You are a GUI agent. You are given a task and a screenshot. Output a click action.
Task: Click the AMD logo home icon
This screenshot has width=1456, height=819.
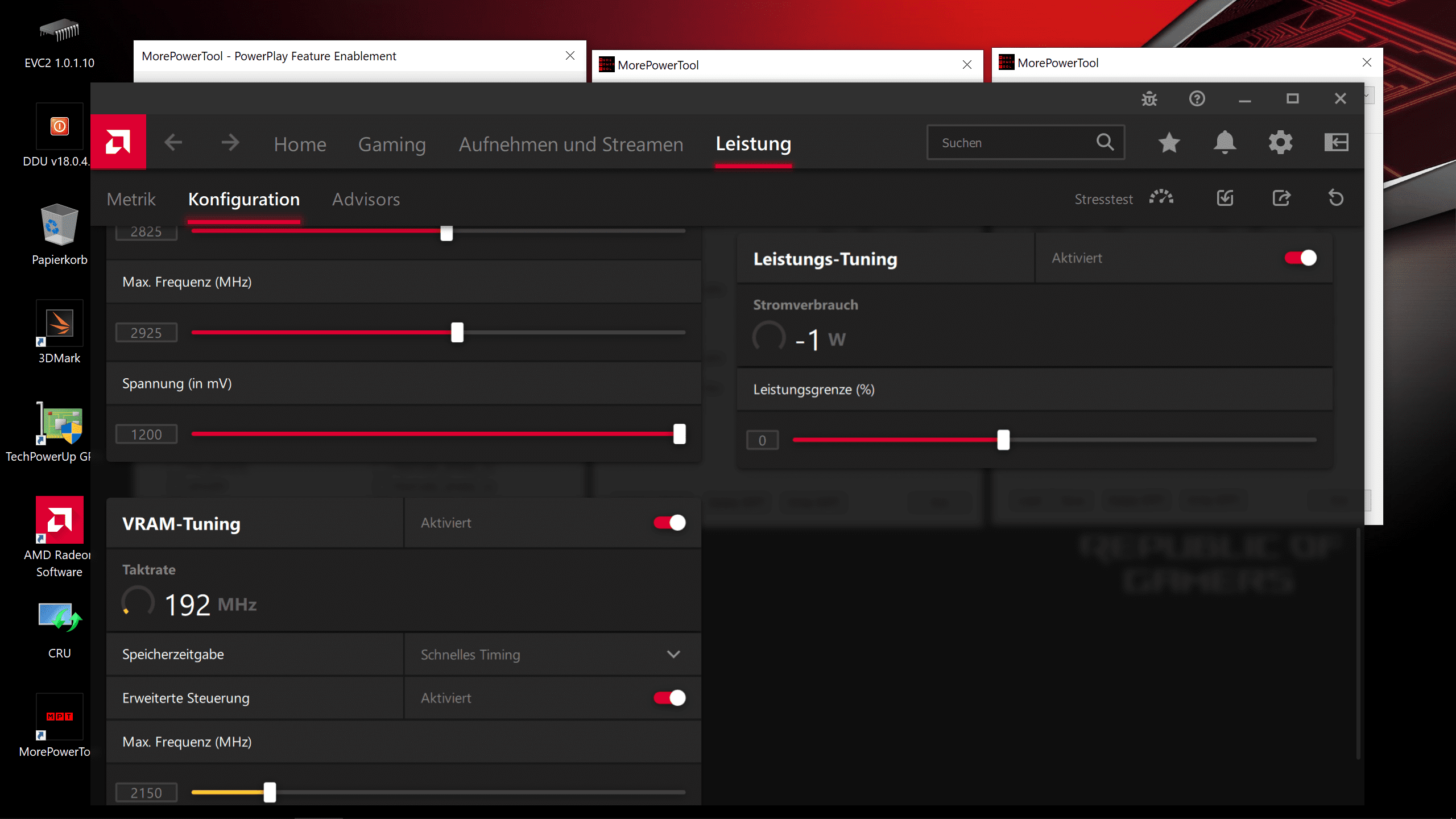pyautogui.click(x=118, y=142)
